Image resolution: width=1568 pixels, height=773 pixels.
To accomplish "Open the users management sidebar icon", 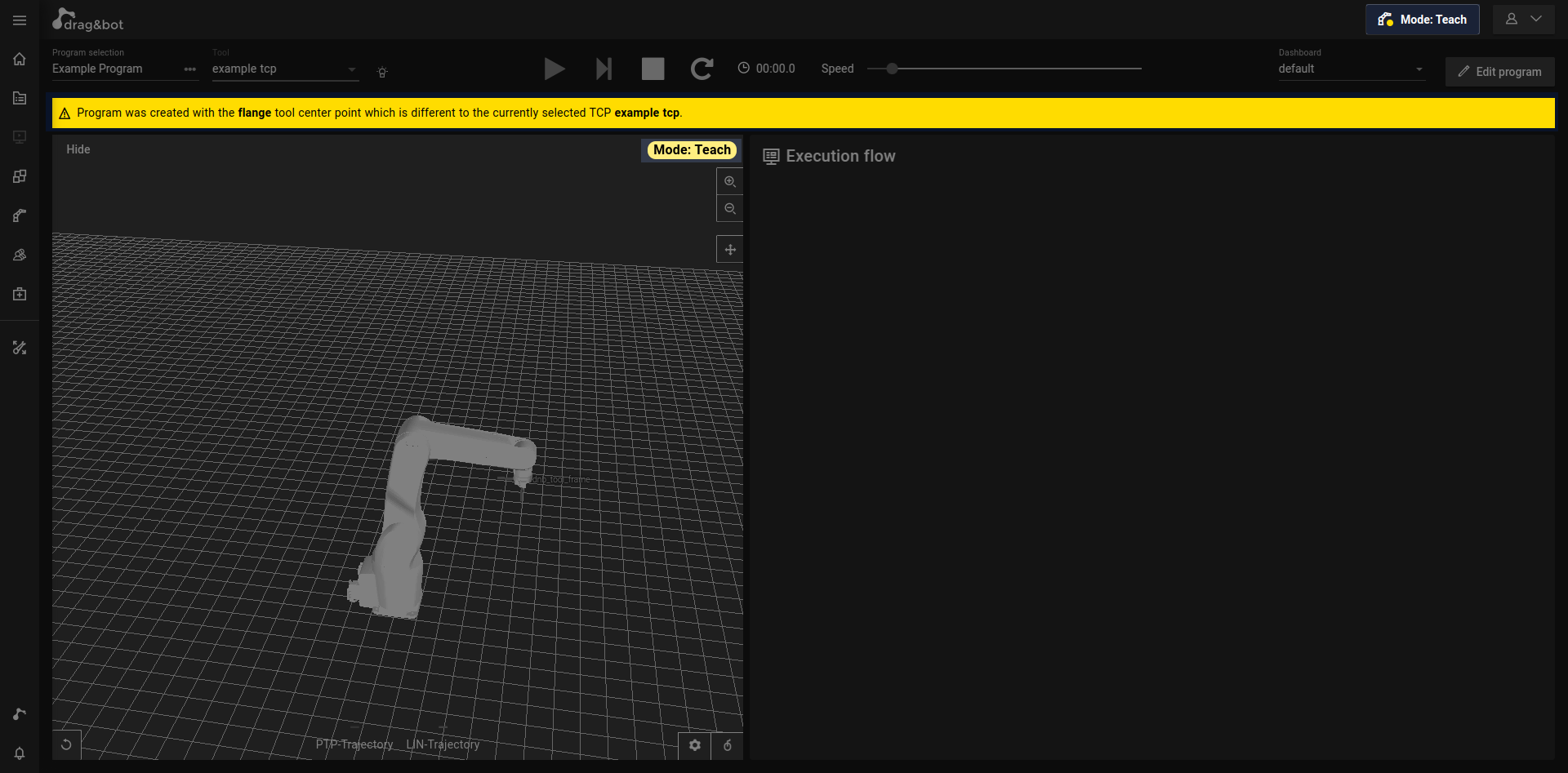I will [20, 255].
